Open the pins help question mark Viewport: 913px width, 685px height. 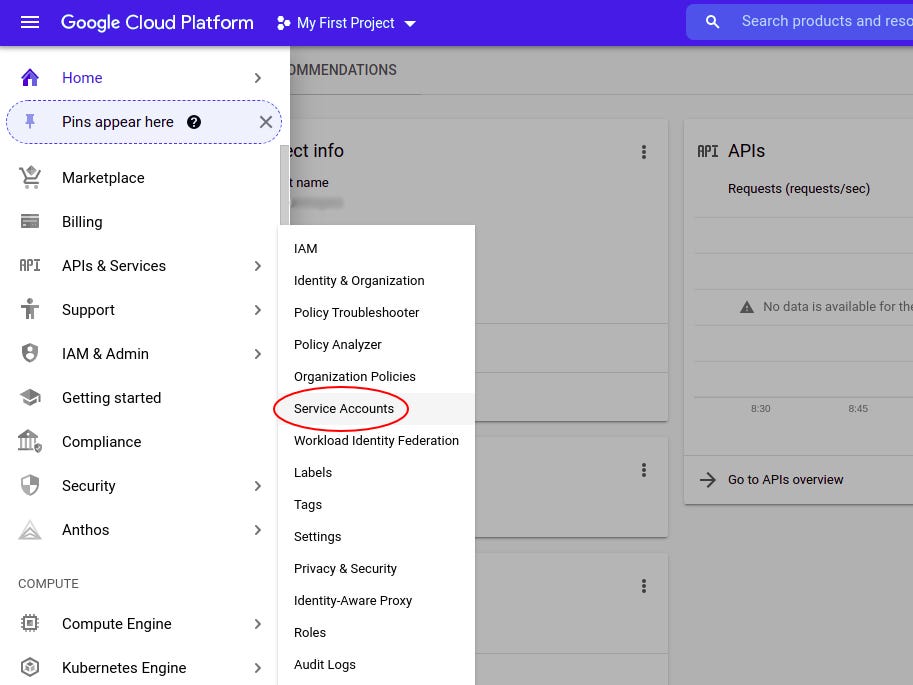(194, 122)
